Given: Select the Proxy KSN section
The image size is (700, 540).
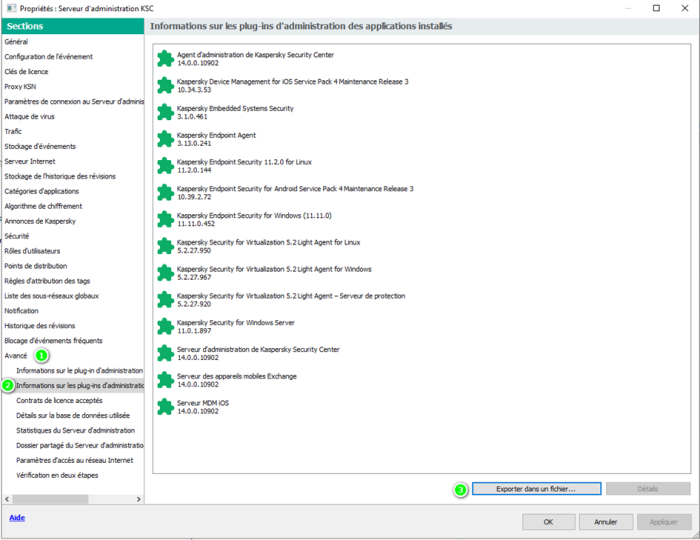Looking at the screenshot, I should [20, 87].
